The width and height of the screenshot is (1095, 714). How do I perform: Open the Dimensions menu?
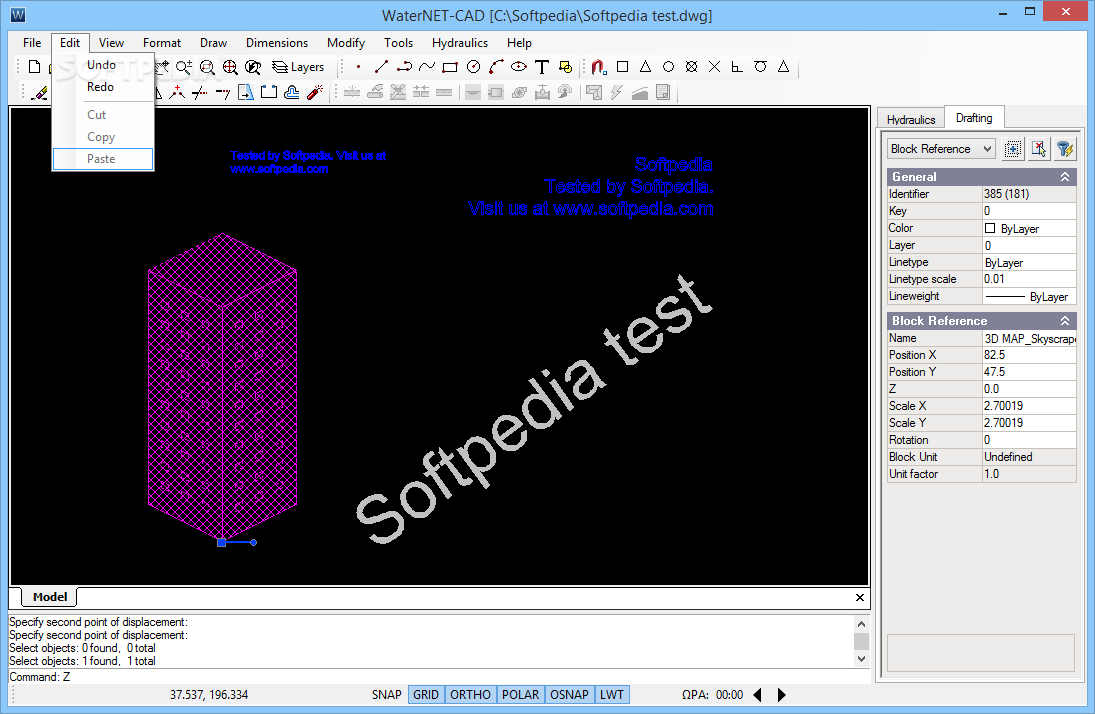(277, 43)
